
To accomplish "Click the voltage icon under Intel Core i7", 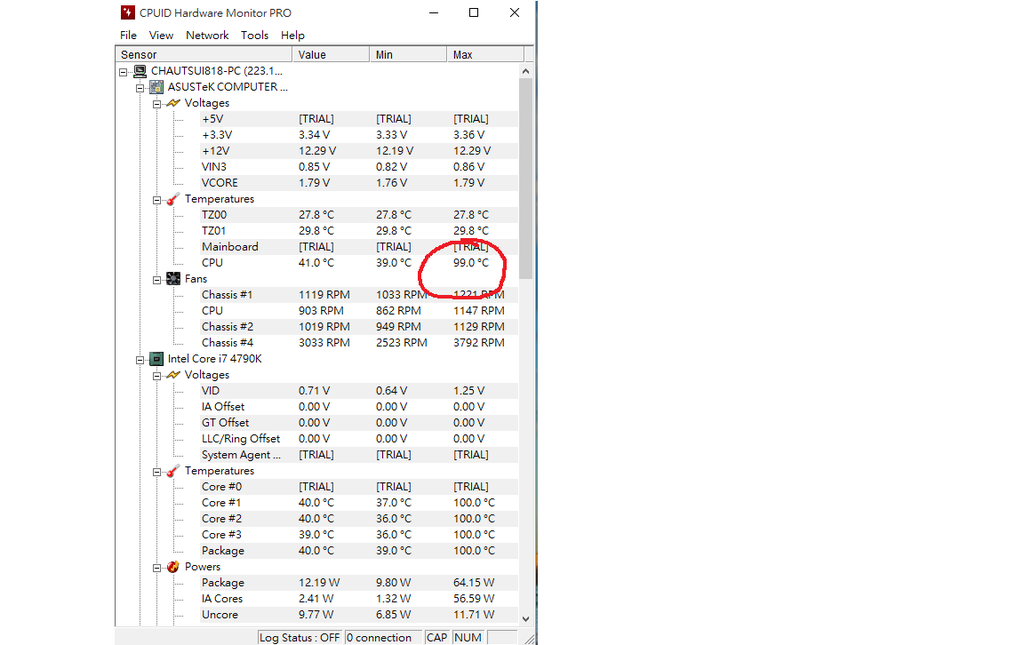I will pyautogui.click(x=173, y=375).
